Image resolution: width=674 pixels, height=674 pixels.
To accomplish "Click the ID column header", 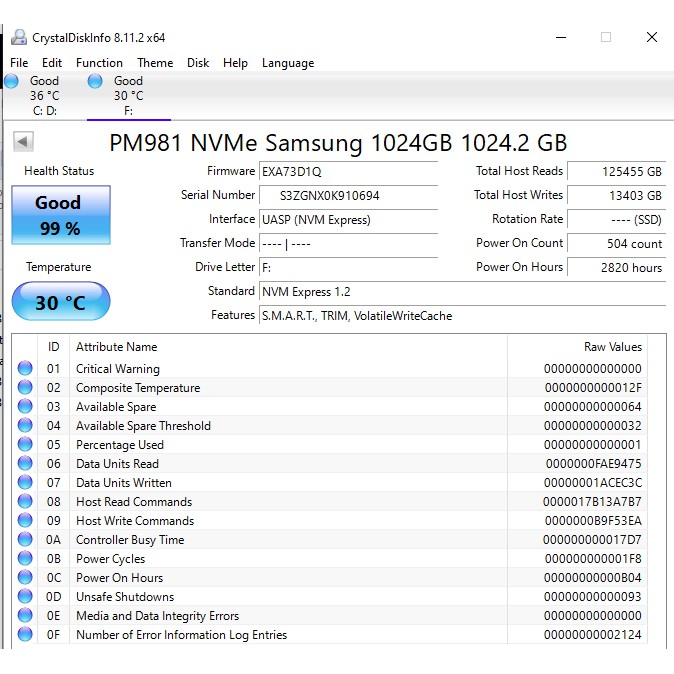I will (53, 346).
